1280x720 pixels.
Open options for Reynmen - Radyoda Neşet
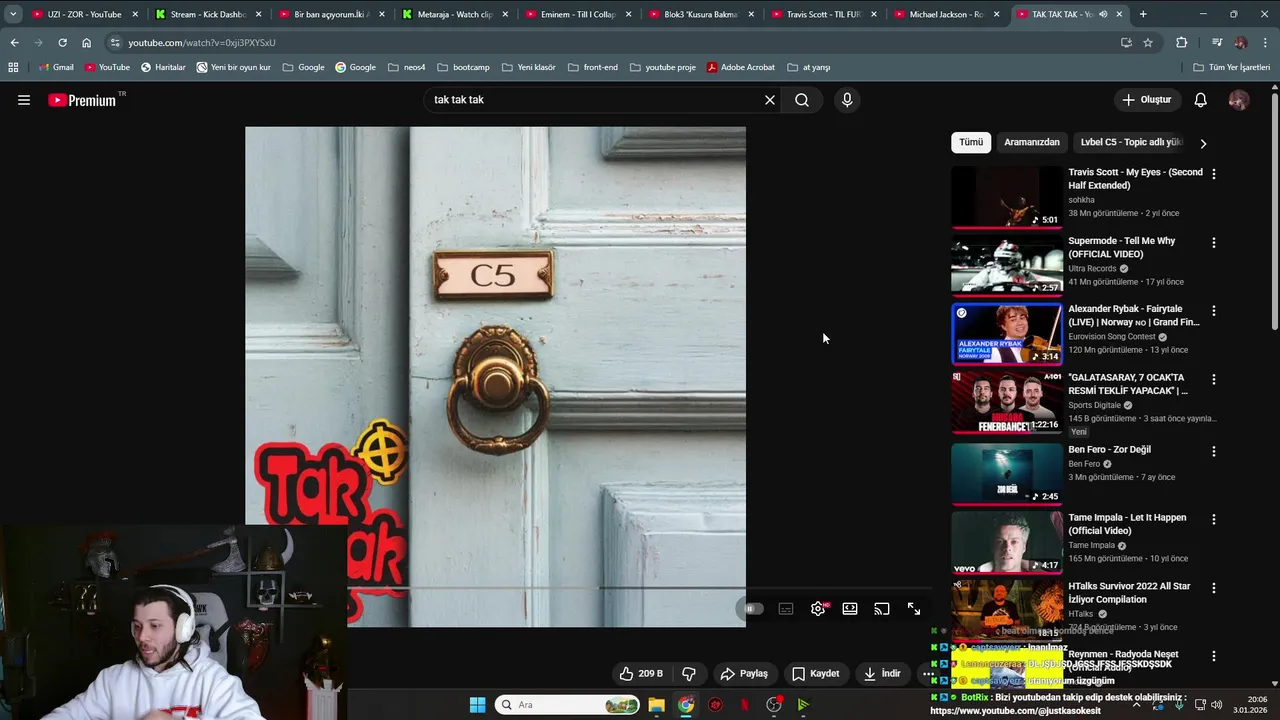coord(1214,656)
